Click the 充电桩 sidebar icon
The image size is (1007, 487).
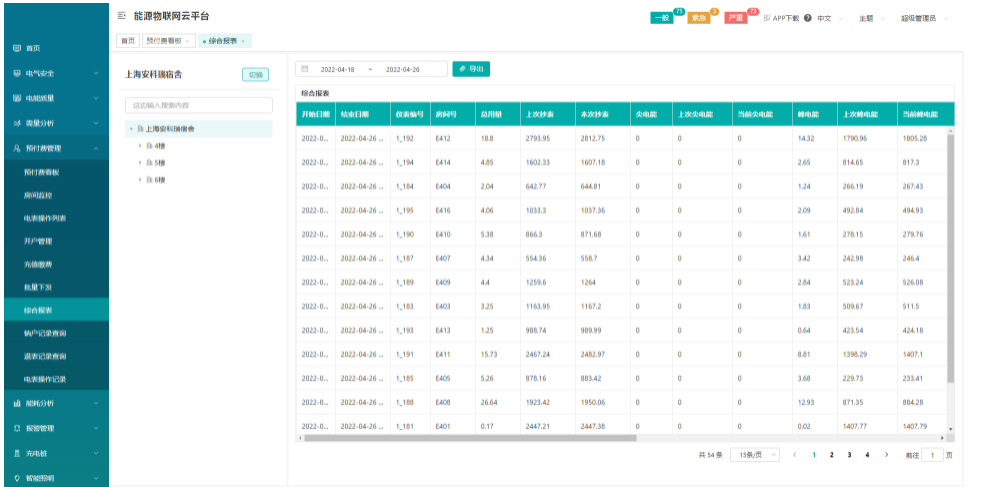pyautogui.click(x=17, y=454)
